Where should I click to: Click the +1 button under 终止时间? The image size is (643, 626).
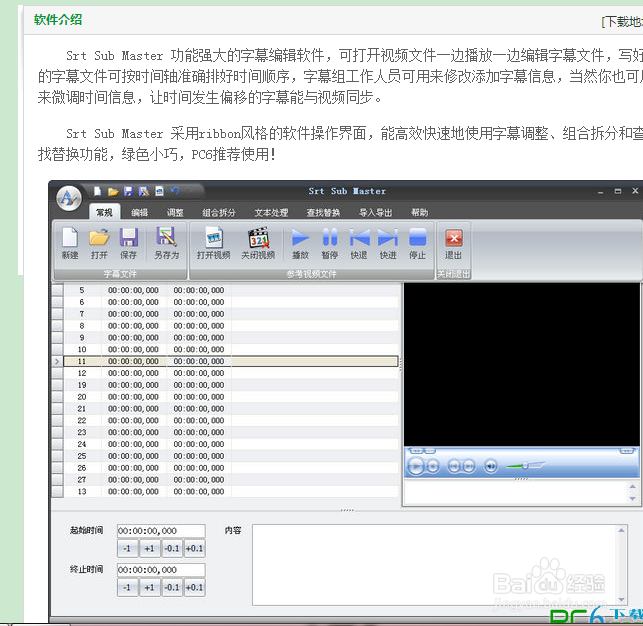(149, 587)
